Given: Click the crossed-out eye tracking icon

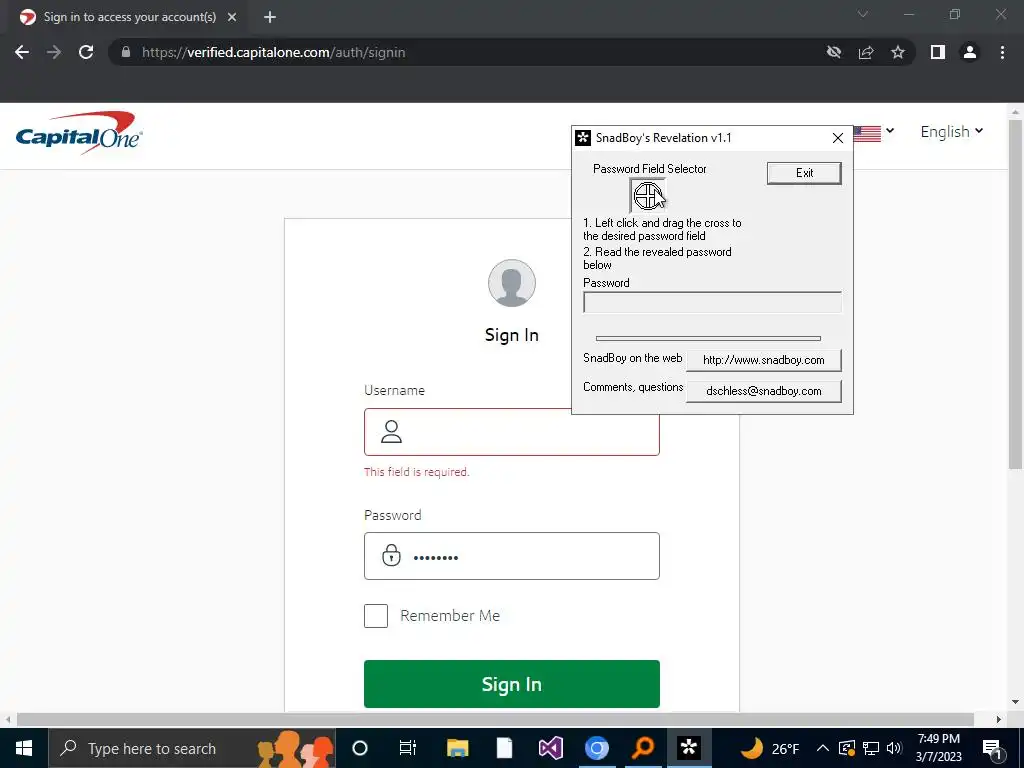Looking at the screenshot, I should coord(834,52).
